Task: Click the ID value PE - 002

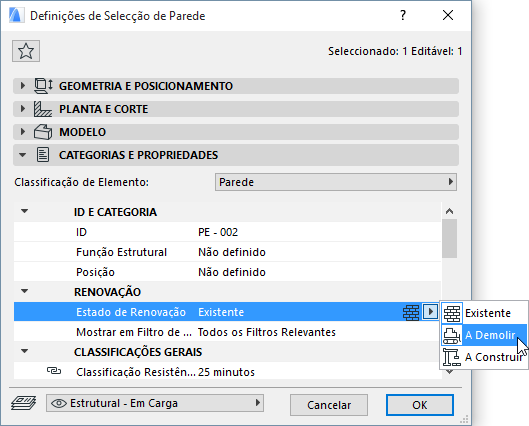Action: coord(218,232)
